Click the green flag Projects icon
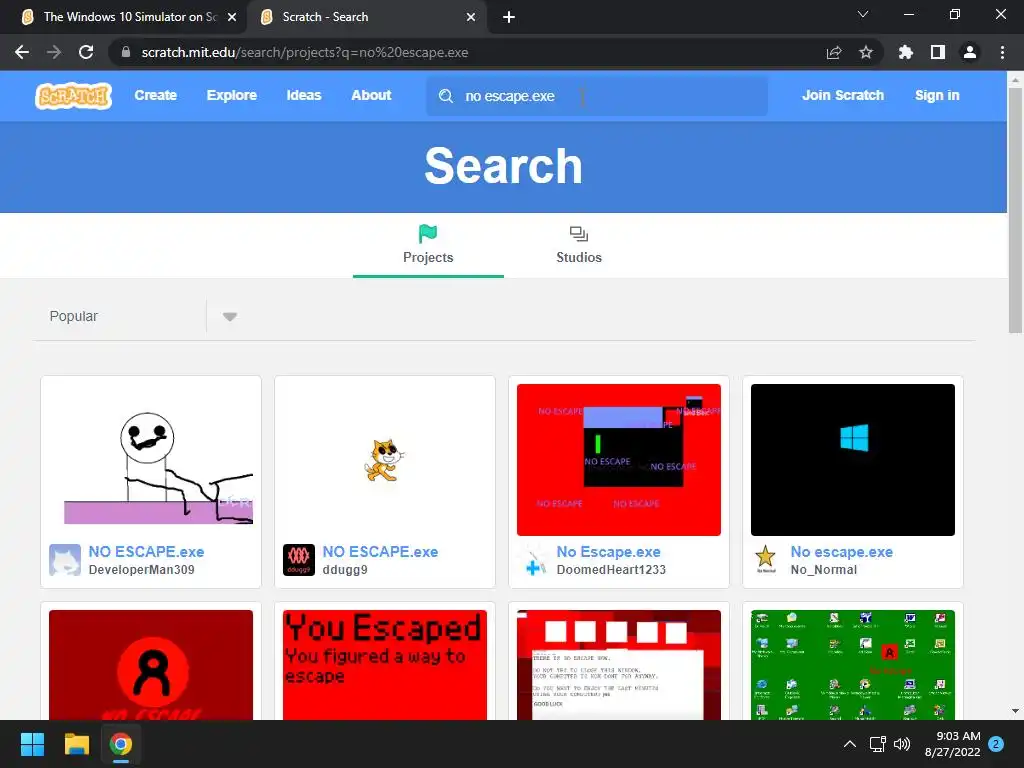This screenshot has width=1024, height=768. (x=428, y=233)
